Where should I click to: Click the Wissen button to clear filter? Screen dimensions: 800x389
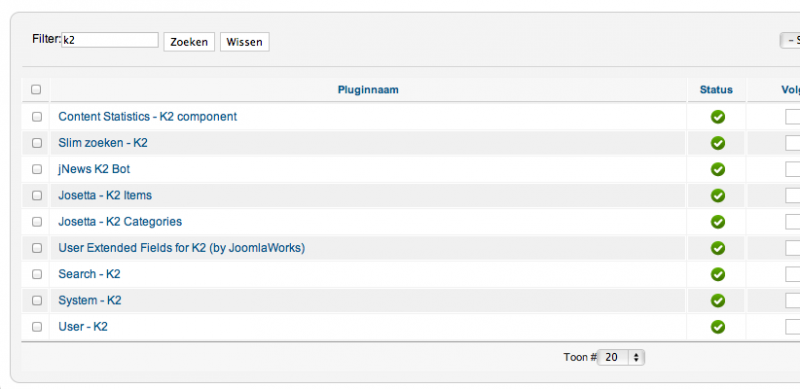point(244,42)
